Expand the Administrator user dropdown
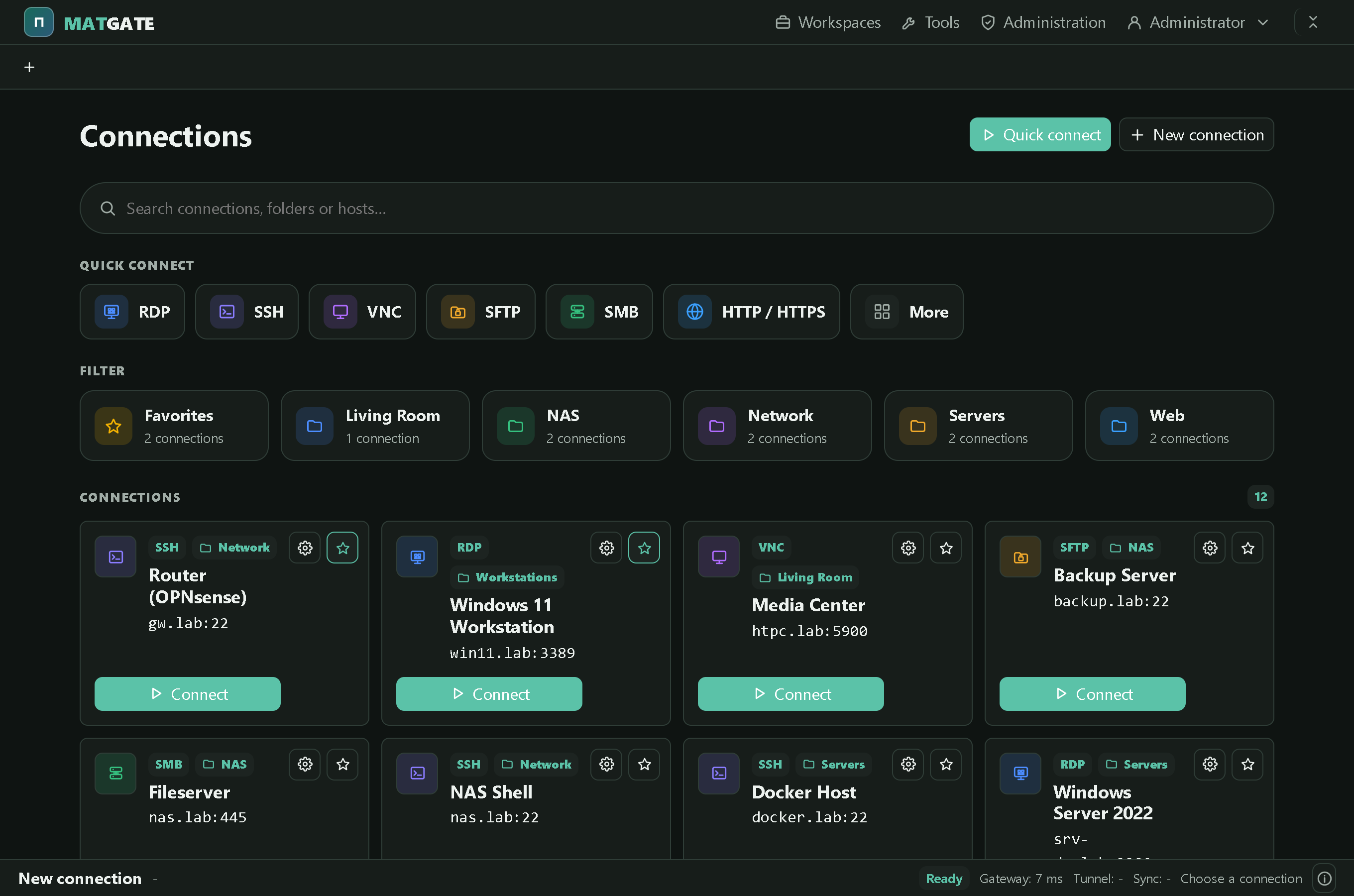The image size is (1354, 896). [1198, 22]
